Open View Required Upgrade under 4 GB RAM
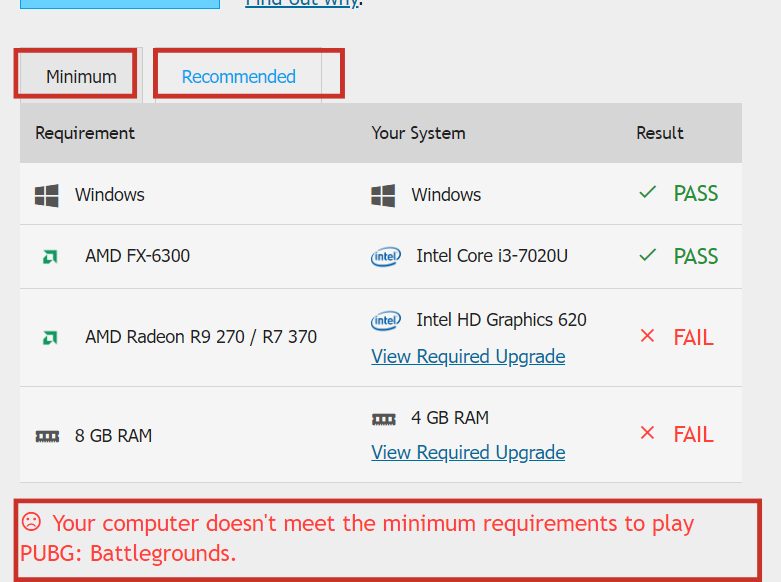The image size is (781, 582). [468, 453]
